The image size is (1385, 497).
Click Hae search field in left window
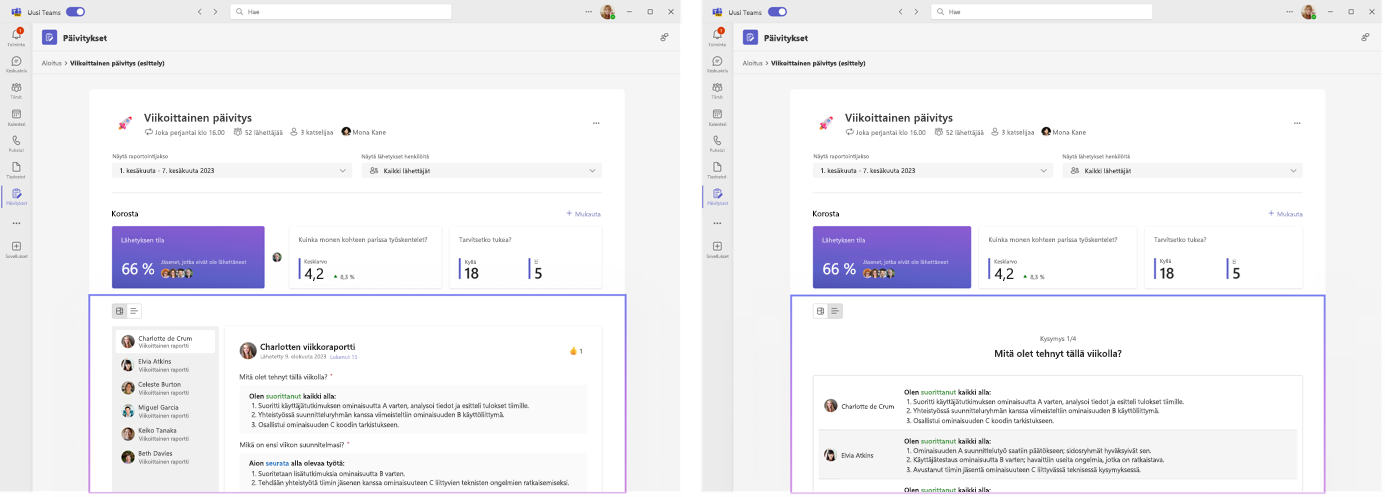click(x=340, y=12)
